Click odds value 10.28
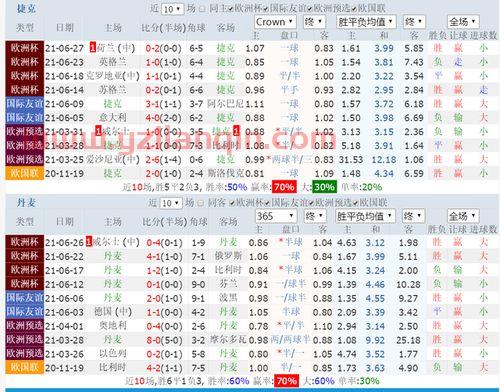 [408, 285]
